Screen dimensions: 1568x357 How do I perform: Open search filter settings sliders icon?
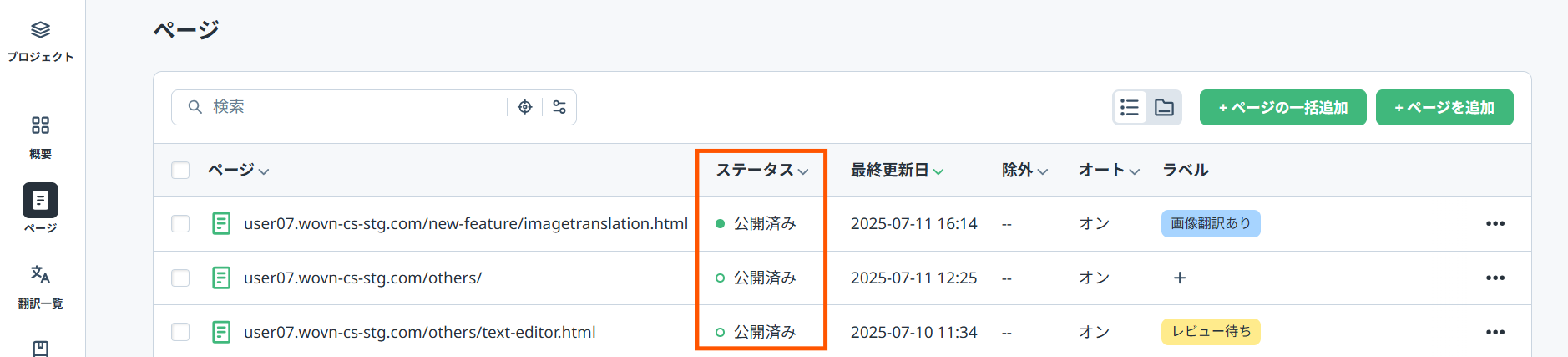pyautogui.click(x=559, y=107)
